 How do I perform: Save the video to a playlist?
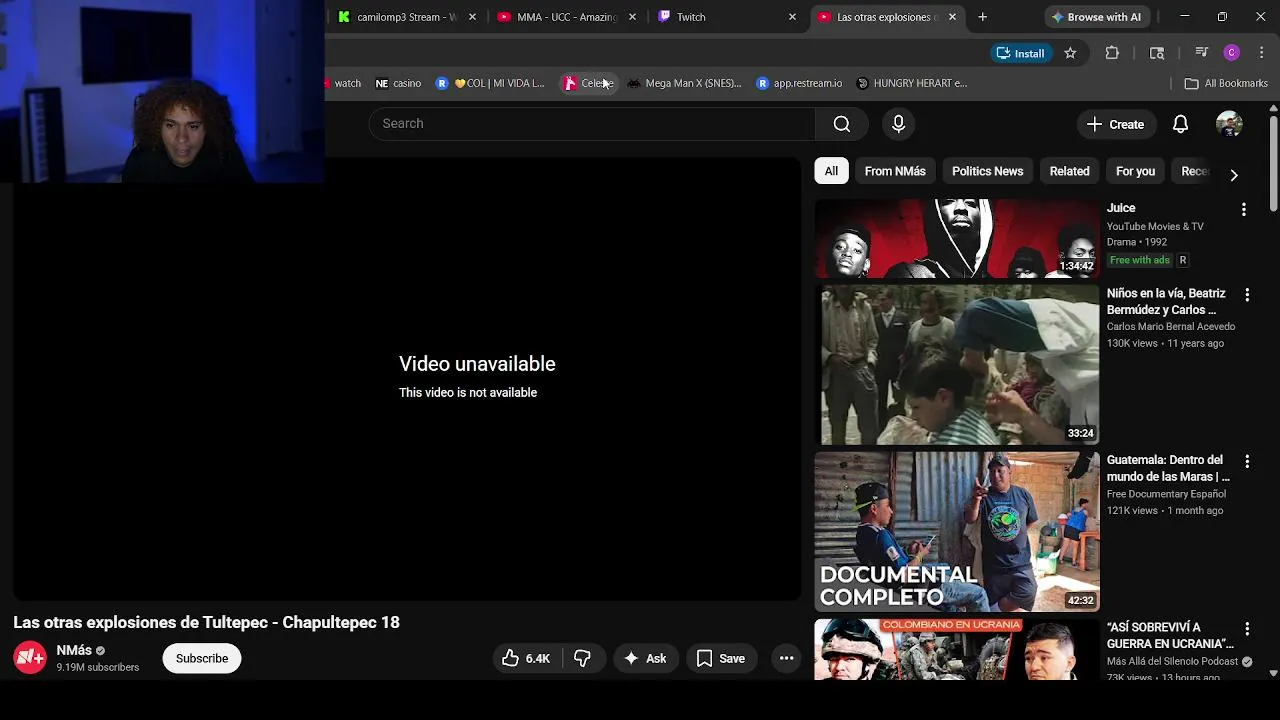[x=721, y=658]
